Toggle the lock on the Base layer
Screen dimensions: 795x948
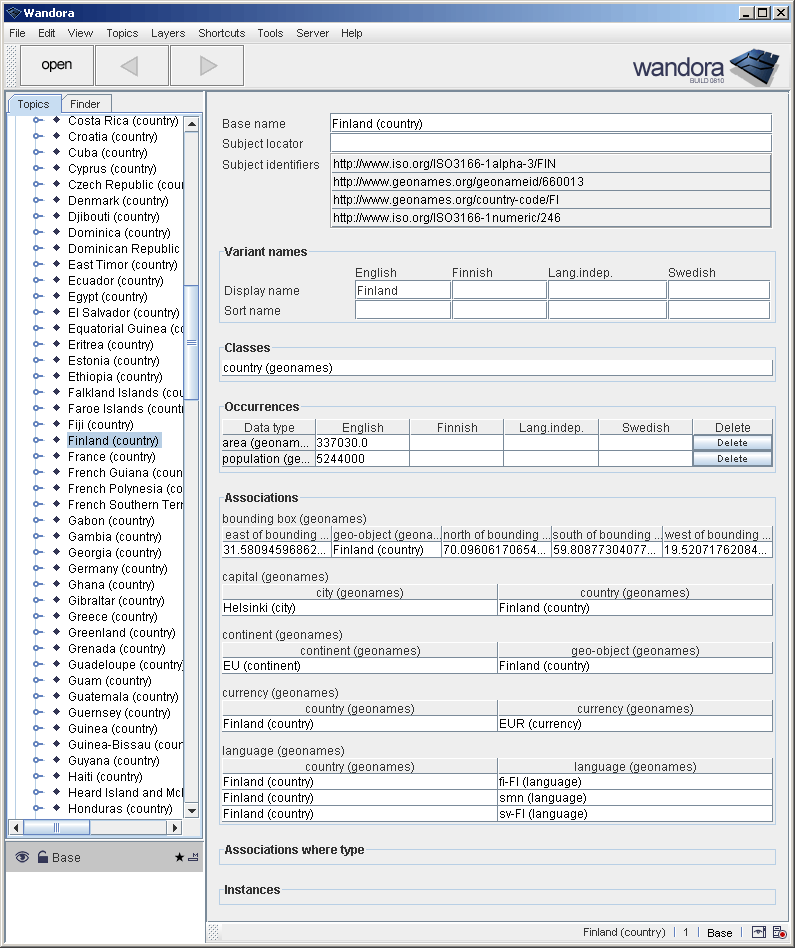point(42,857)
